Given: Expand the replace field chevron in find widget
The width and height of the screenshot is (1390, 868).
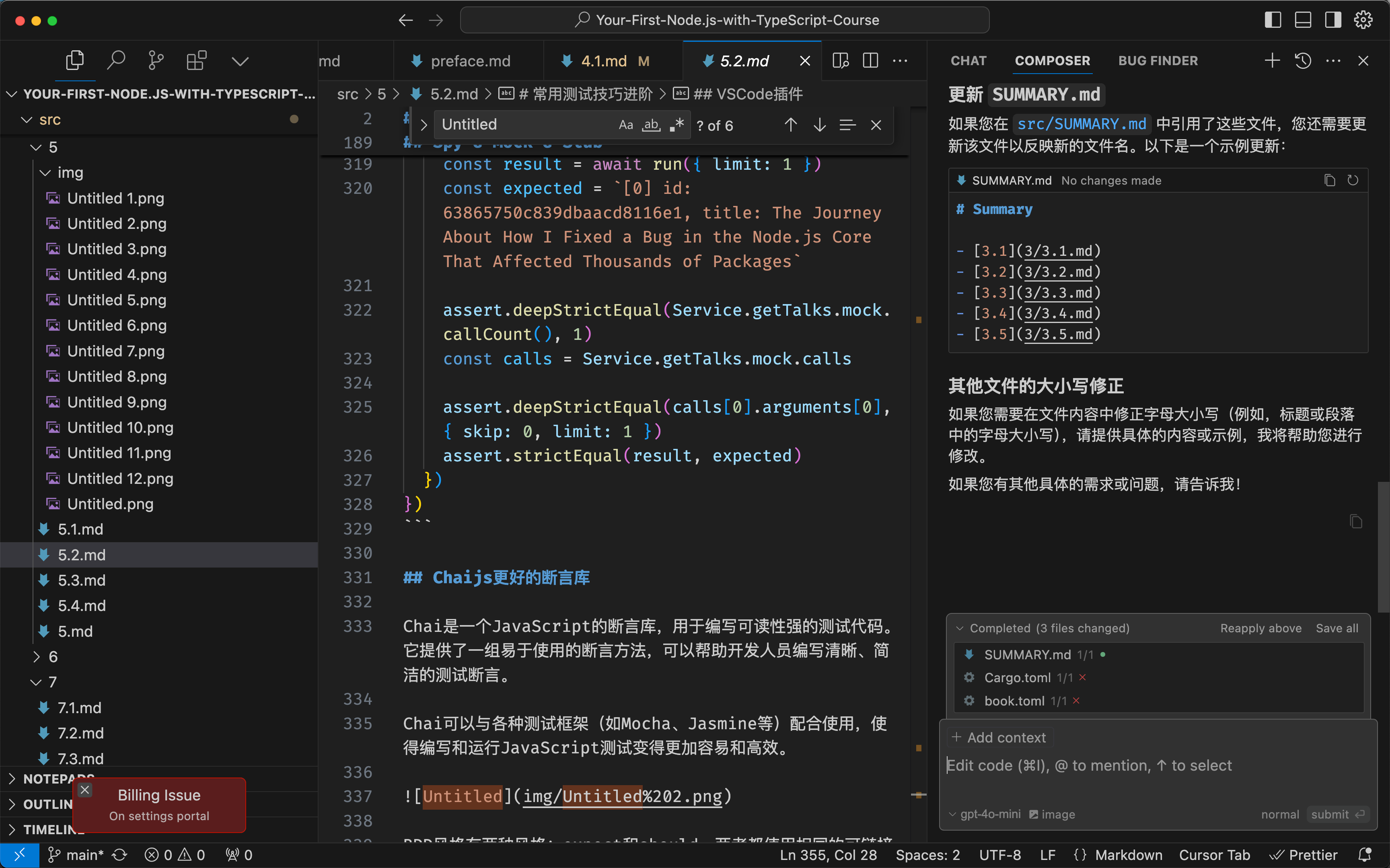Looking at the screenshot, I should point(424,125).
